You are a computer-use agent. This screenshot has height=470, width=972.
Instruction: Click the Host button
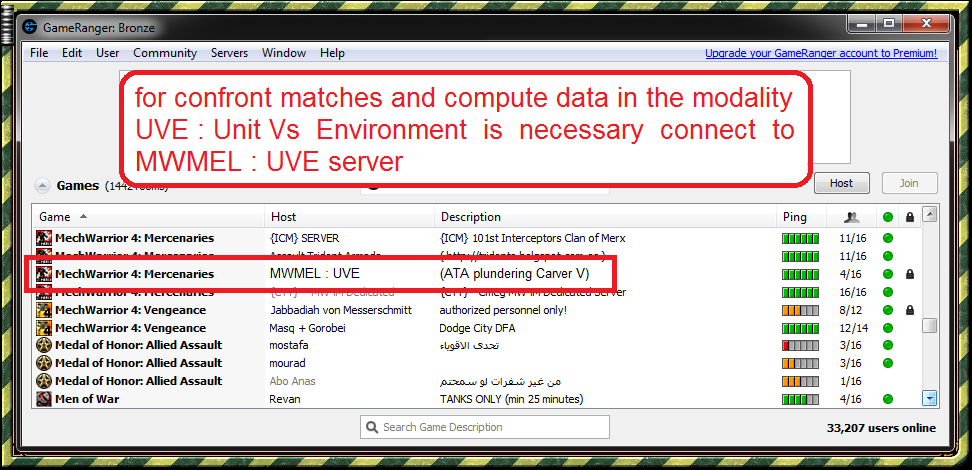click(841, 183)
